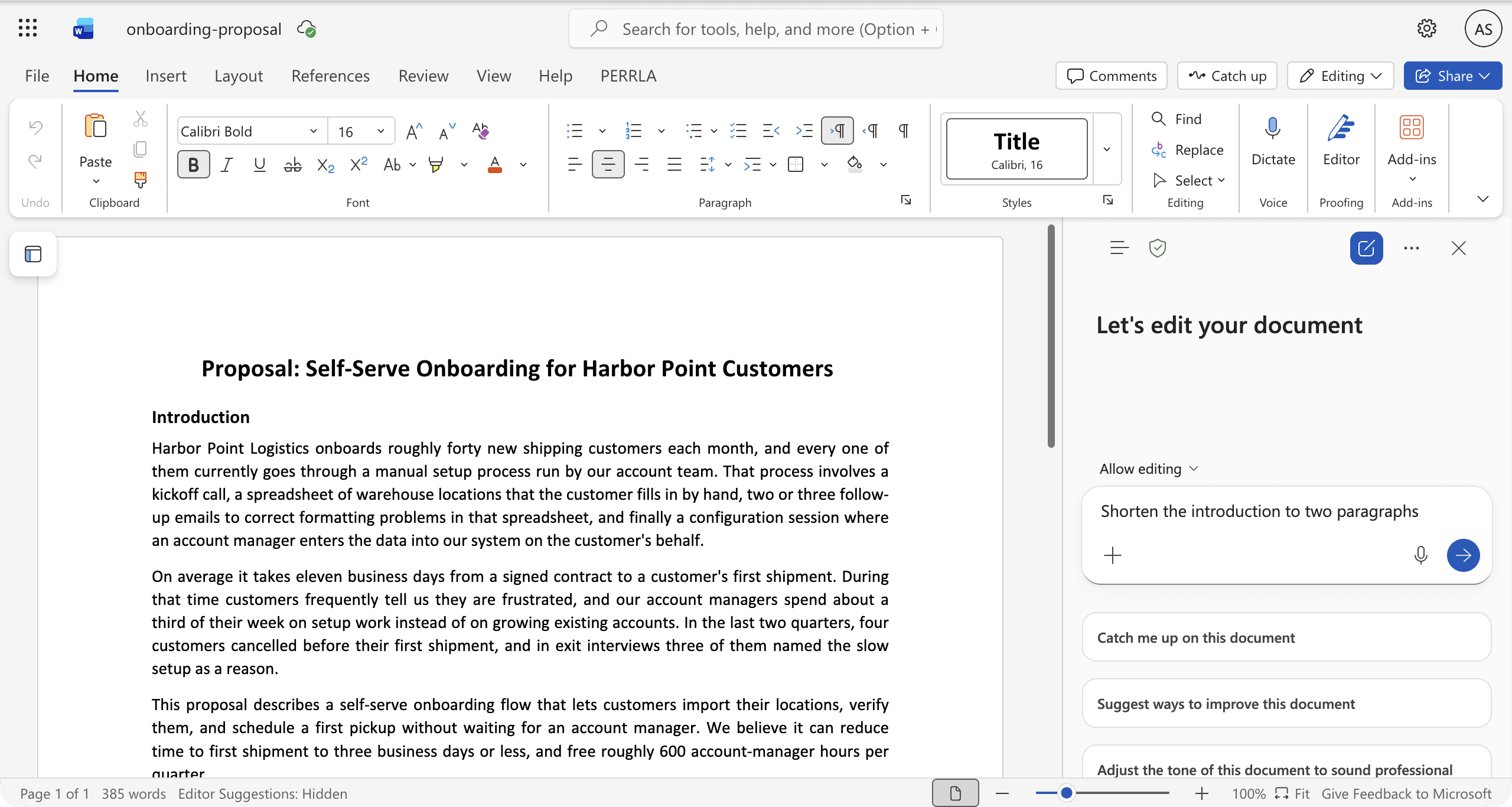Toggle Underline formatting
This screenshot has width=1512, height=807.
(259, 165)
